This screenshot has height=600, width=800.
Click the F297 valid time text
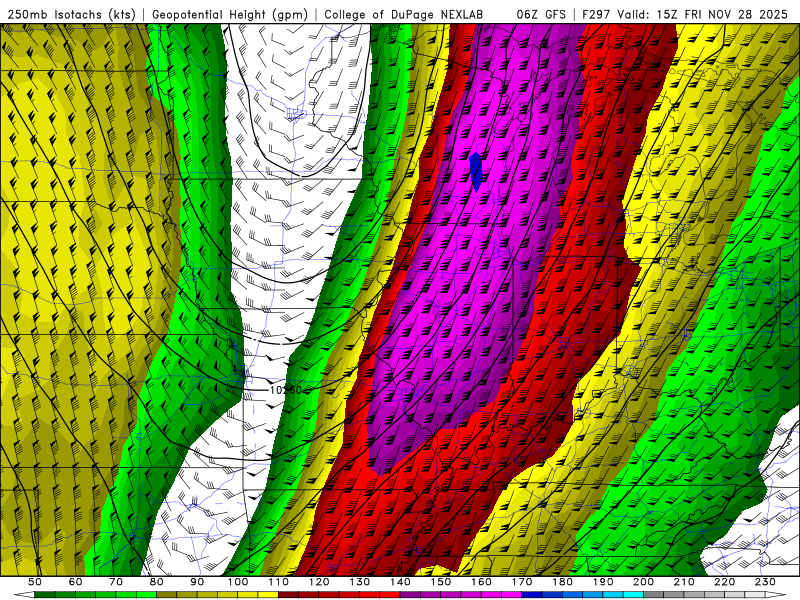pos(685,14)
